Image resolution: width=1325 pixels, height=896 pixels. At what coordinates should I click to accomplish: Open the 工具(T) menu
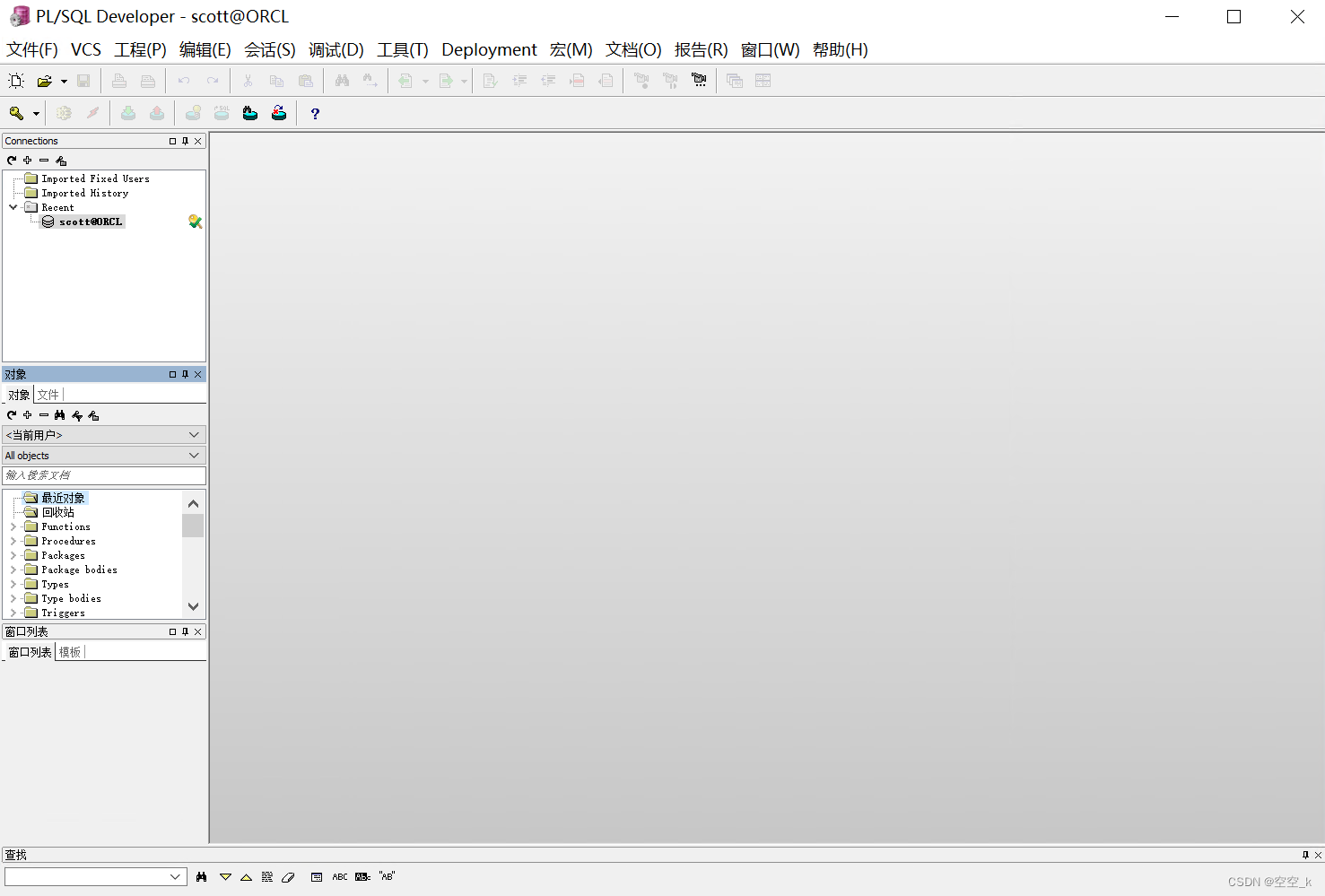[x=402, y=49]
